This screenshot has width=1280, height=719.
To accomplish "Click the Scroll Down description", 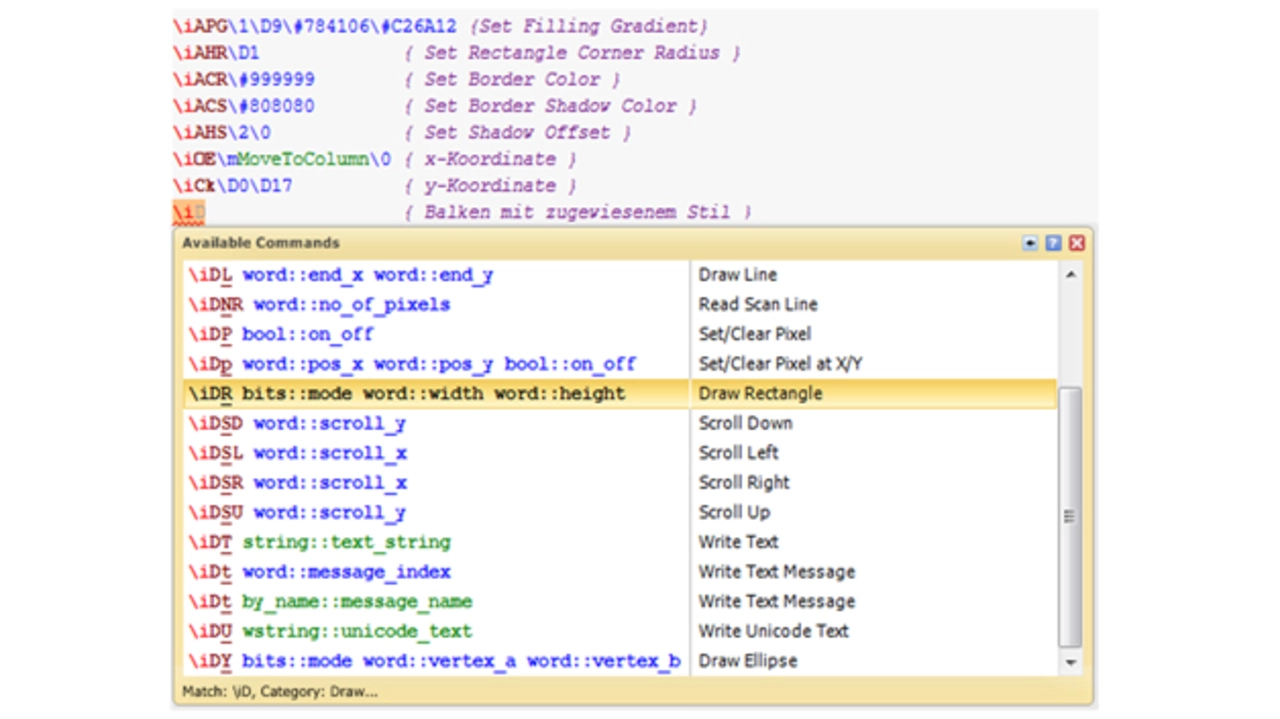I will (745, 423).
